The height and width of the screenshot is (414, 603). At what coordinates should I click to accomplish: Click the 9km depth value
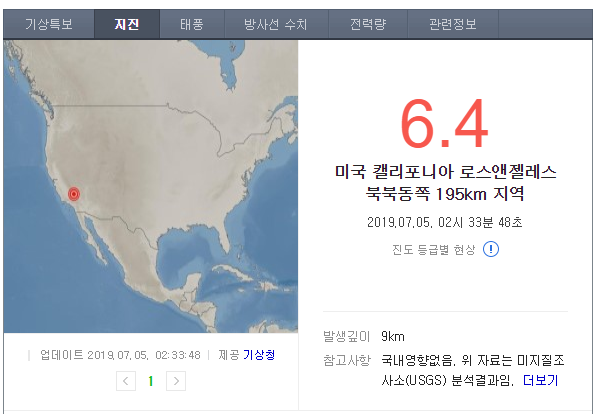point(393,336)
